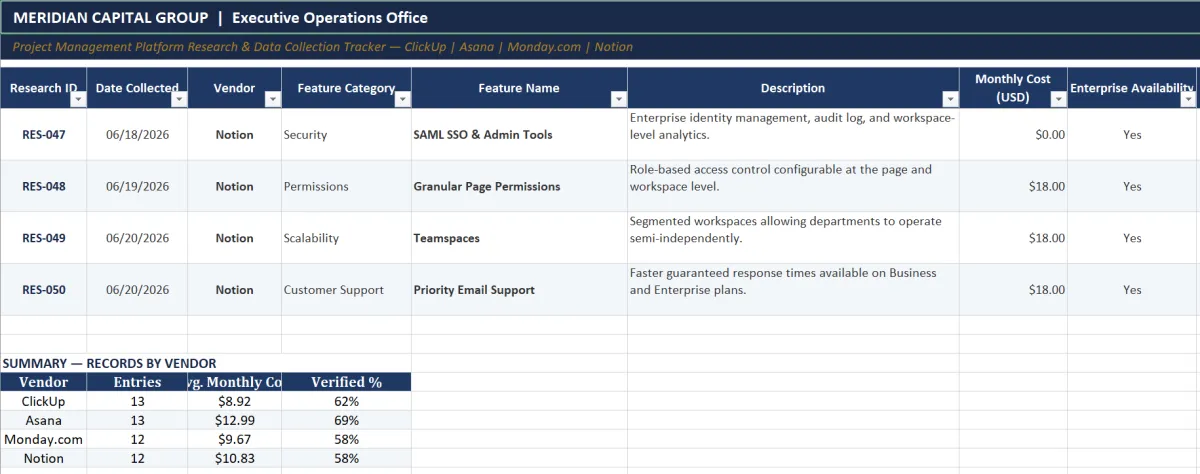1200x474 pixels.
Task: Select the ClickUp entries count 13
Action: point(137,401)
